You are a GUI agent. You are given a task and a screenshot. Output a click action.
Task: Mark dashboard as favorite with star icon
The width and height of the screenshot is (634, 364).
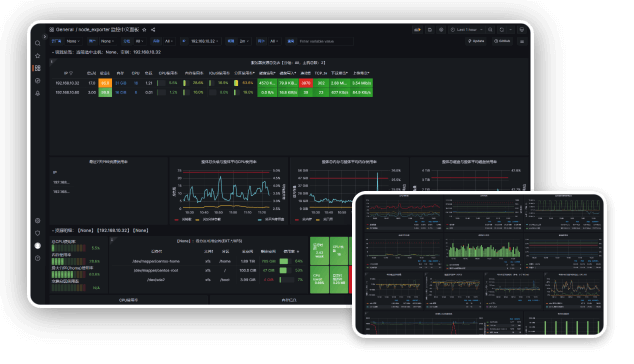pyautogui.click(x=144, y=30)
